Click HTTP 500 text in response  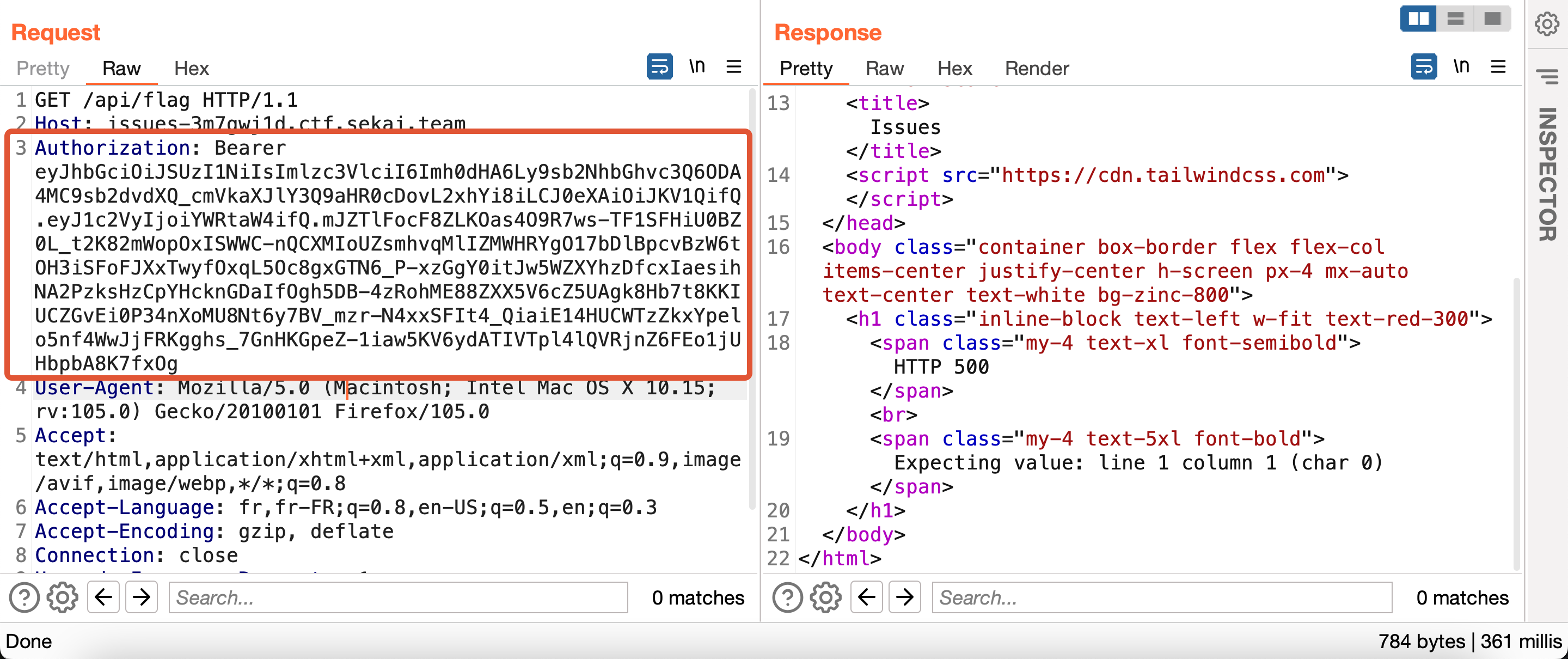pyautogui.click(x=941, y=367)
